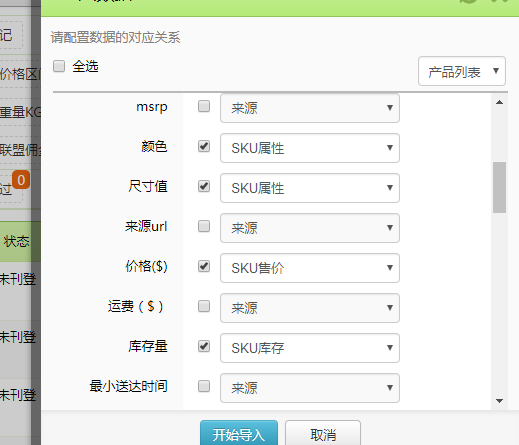Tick the 来源url checkbox
Image resolution: width=519 pixels, height=445 pixels.
[204, 226]
